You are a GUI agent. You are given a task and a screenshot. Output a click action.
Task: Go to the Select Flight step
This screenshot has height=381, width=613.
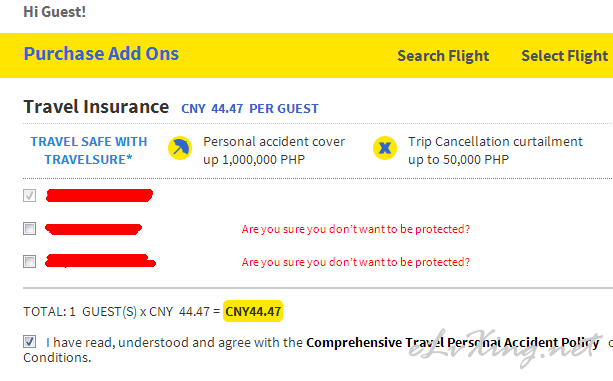pos(565,56)
